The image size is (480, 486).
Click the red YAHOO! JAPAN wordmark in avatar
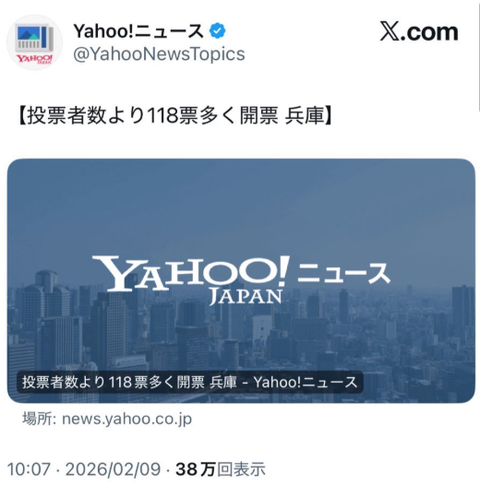[x=34, y=59]
